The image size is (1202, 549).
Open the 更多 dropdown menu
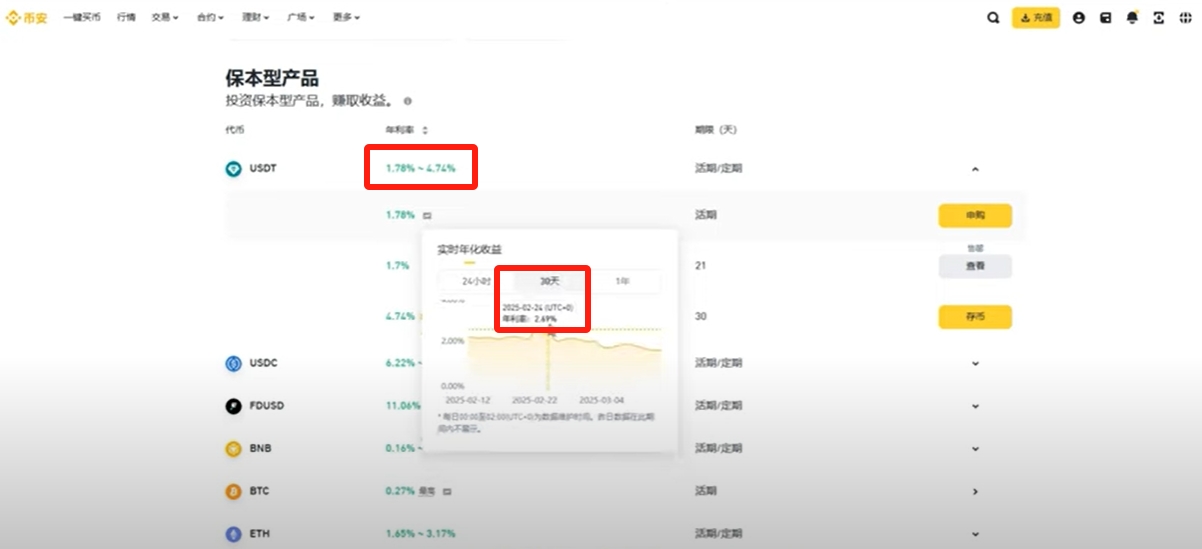[346, 17]
